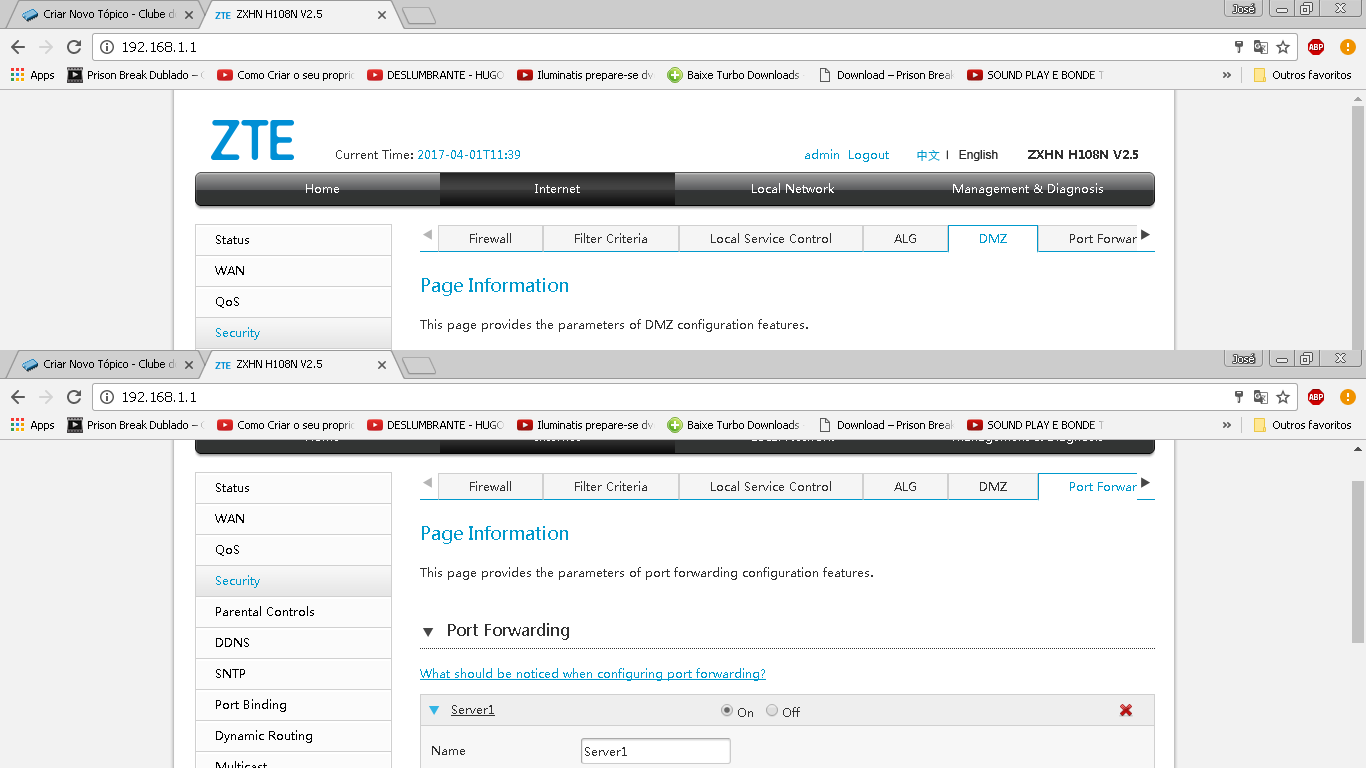Viewport: 1366px width, 768px height.
Task: Select the ALG tab in lower window
Action: click(905, 487)
